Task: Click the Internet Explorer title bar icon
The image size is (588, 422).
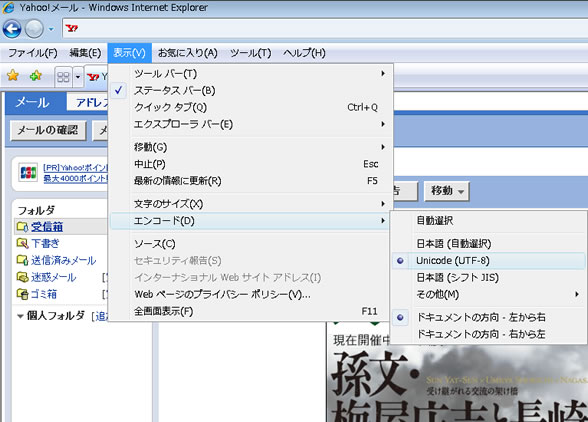Action: pyautogui.click(x=8, y=7)
